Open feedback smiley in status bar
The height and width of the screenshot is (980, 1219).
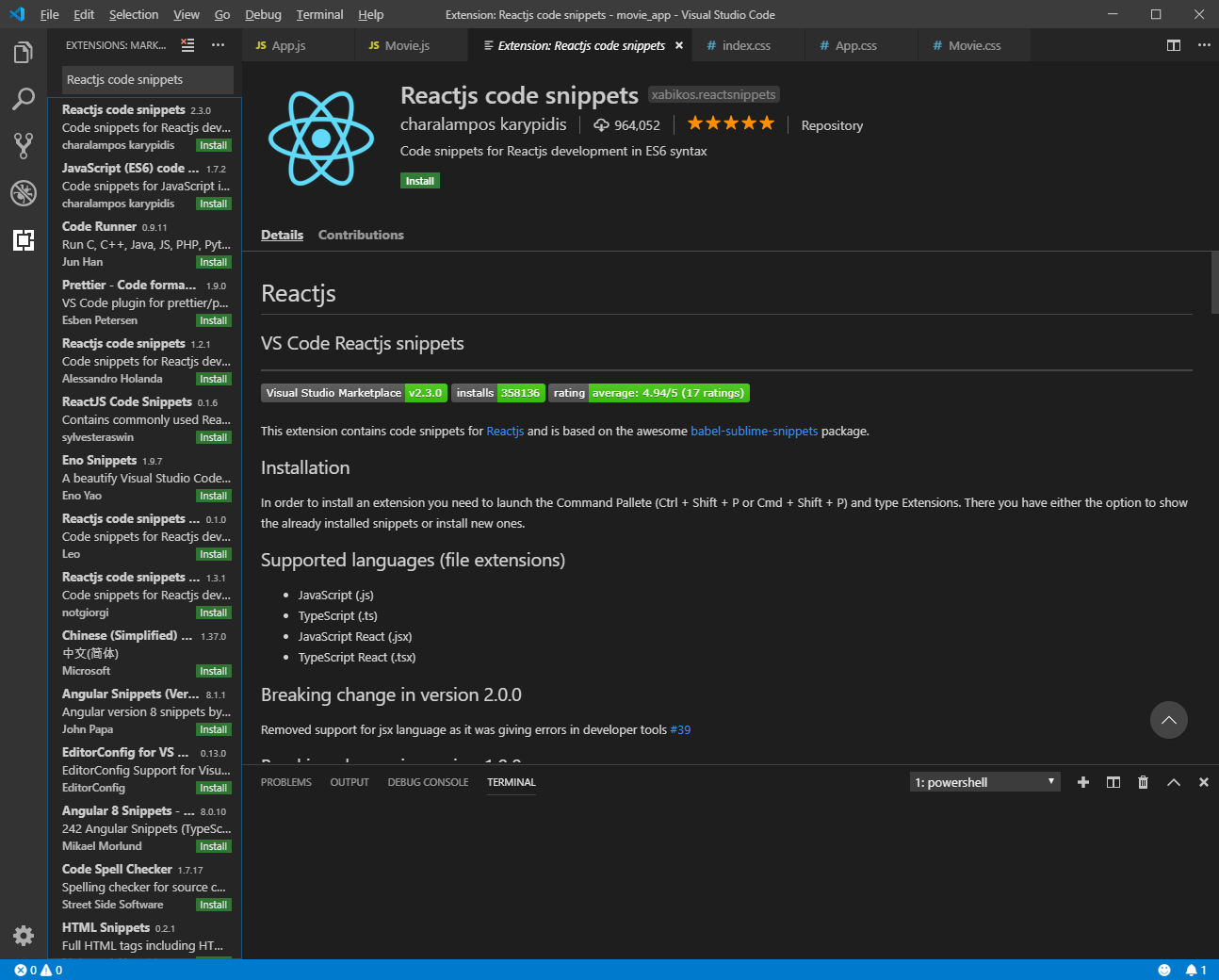[x=1164, y=970]
